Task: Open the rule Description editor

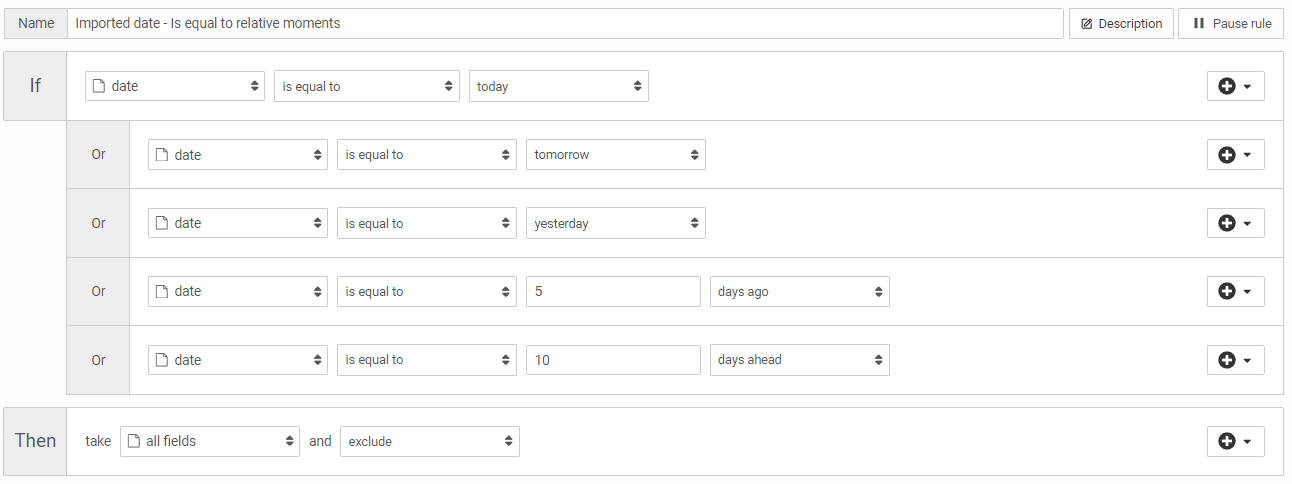Action: pyautogui.click(x=1121, y=23)
